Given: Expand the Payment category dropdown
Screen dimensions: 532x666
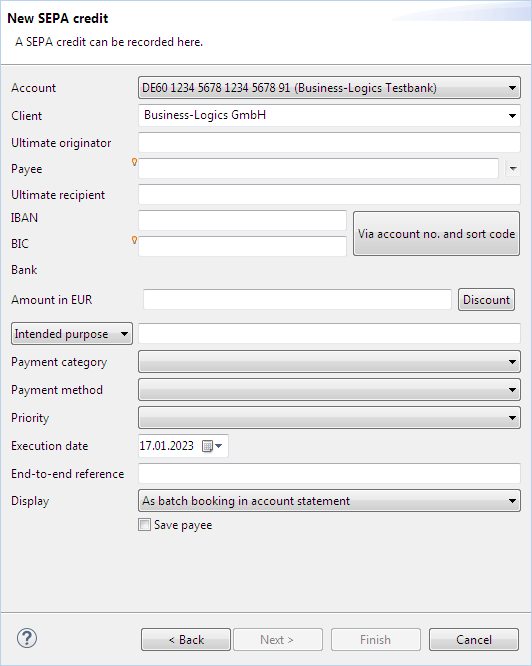Looking at the screenshot, I should (x=329, y=362).
